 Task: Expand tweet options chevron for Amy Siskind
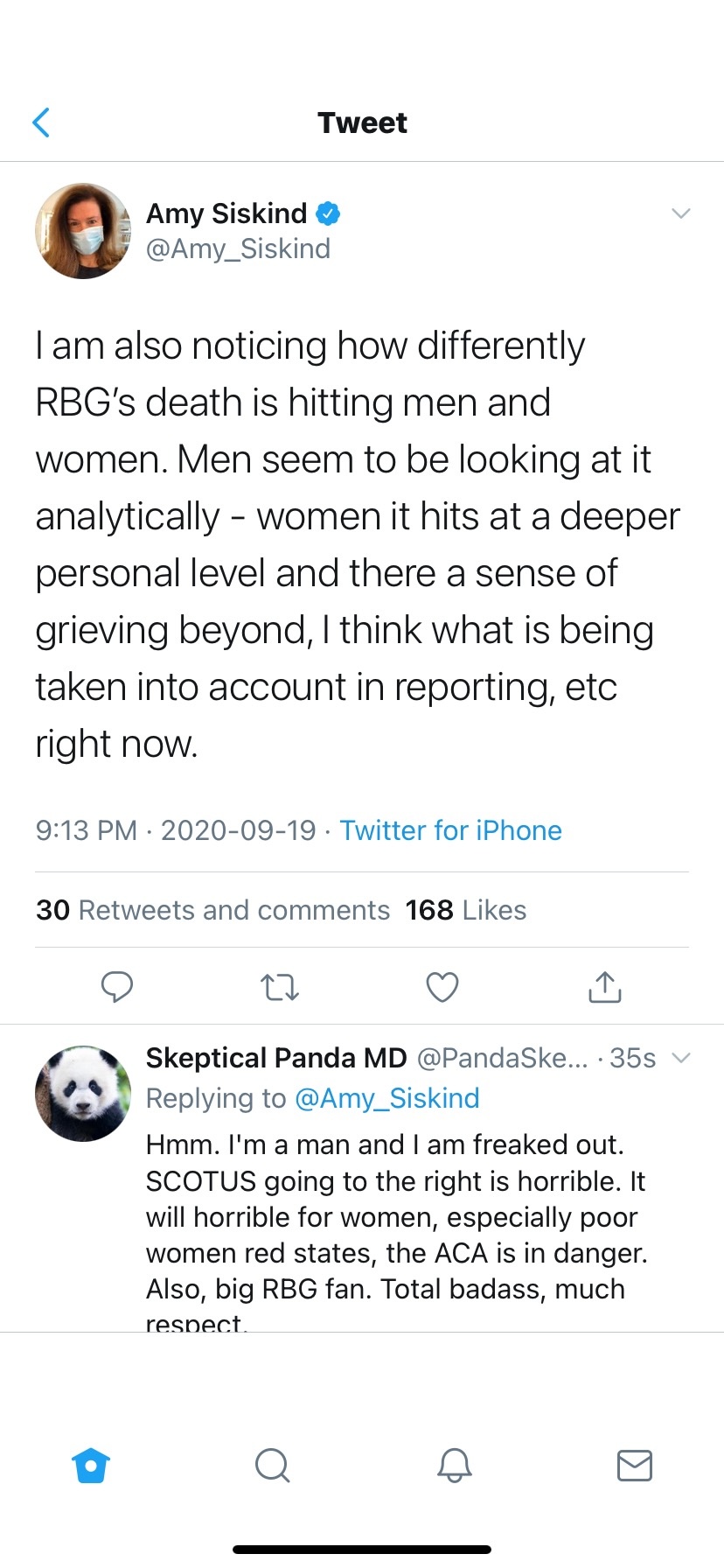pyautogui.click(x=680, y=213)
